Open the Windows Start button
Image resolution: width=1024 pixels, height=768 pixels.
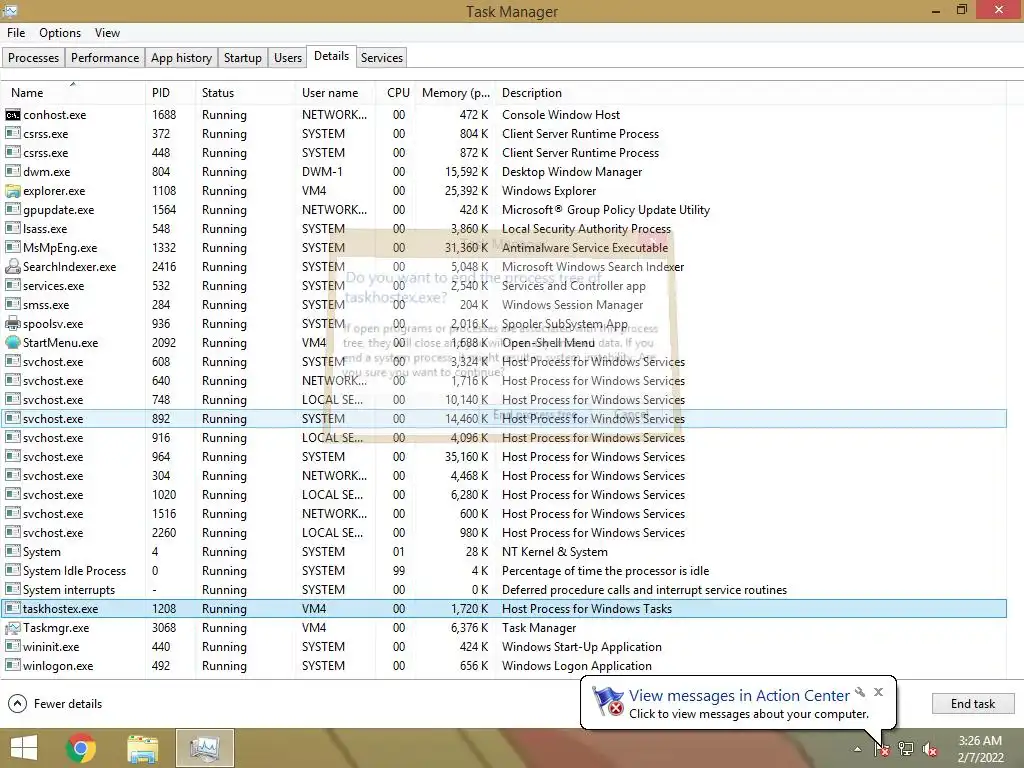pos(24,748)
